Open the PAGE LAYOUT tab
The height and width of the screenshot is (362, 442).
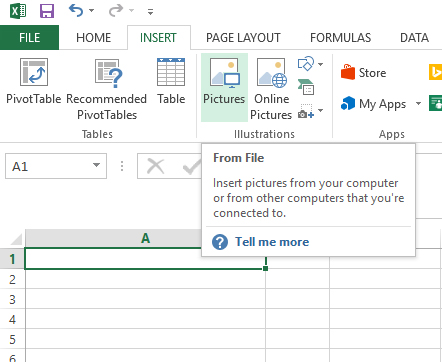[x=243, y=38]
